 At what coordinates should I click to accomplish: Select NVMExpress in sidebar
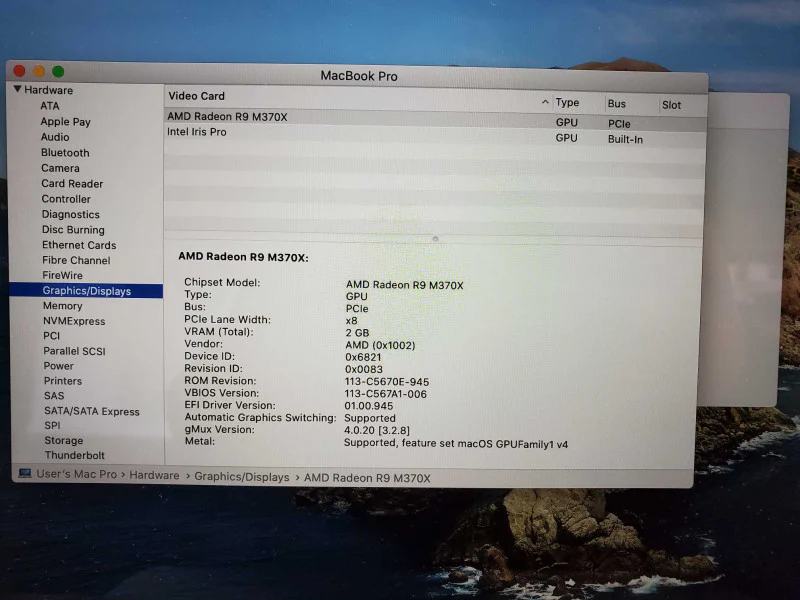74,321
